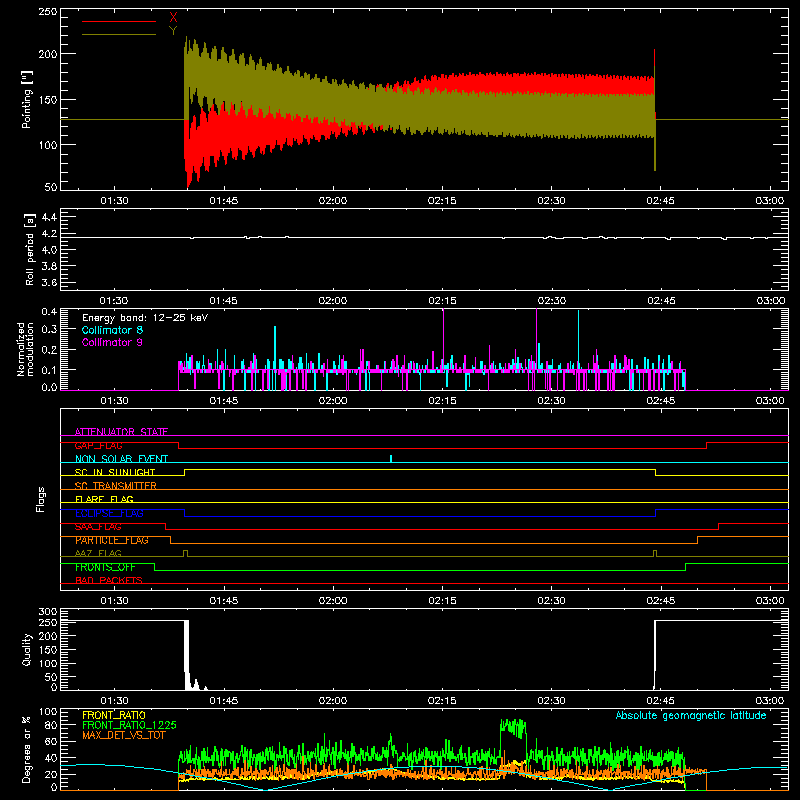Click 'Absolute geomagnetic latitude' legend text
800x800 pixels.
(691, 715)
